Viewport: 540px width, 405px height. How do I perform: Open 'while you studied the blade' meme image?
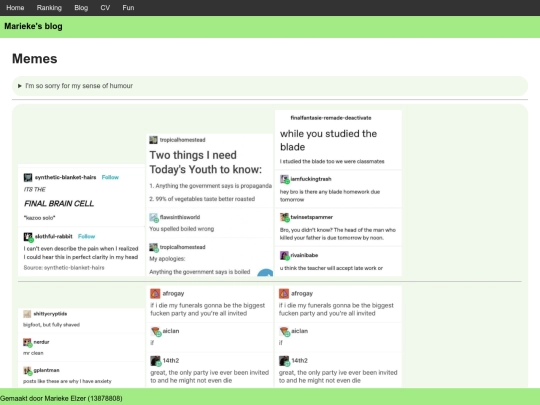[338, 193]
